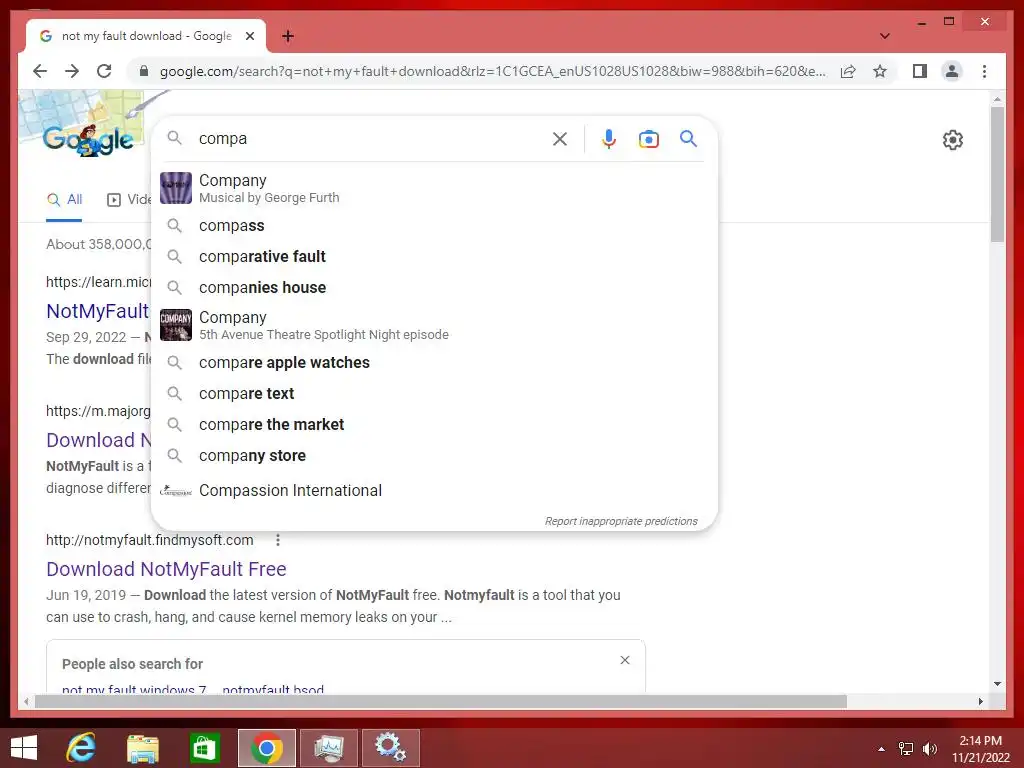Choose the 'compass' suggestion

434,225
